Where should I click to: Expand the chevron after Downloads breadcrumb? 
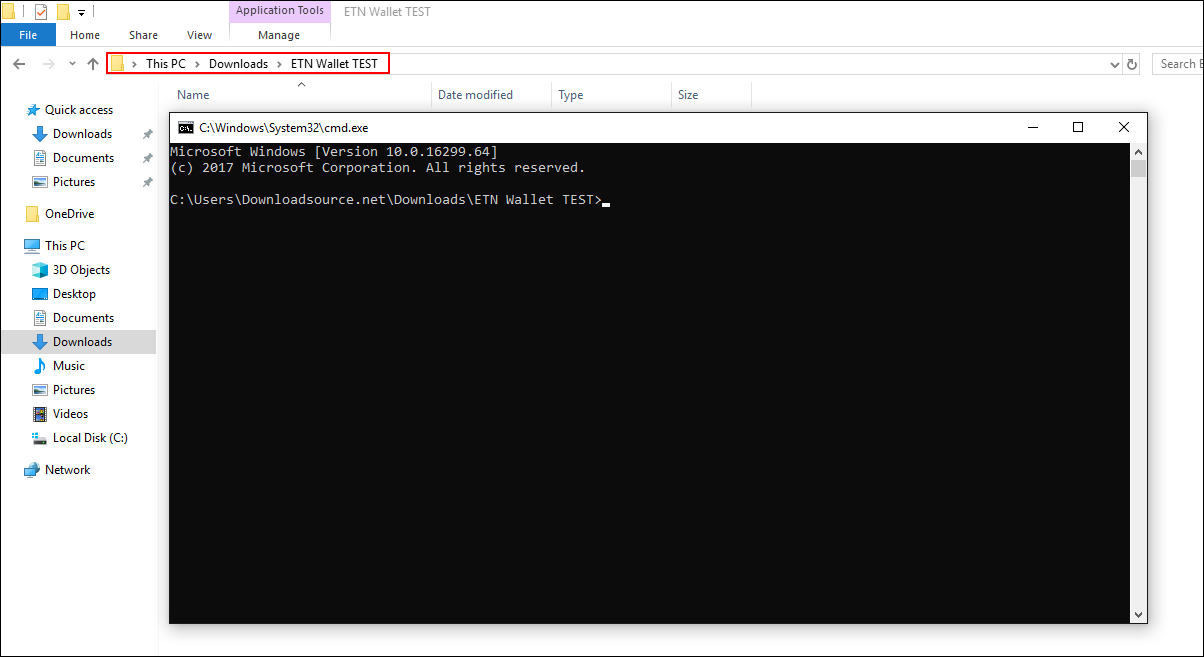[x=280, y=64]
